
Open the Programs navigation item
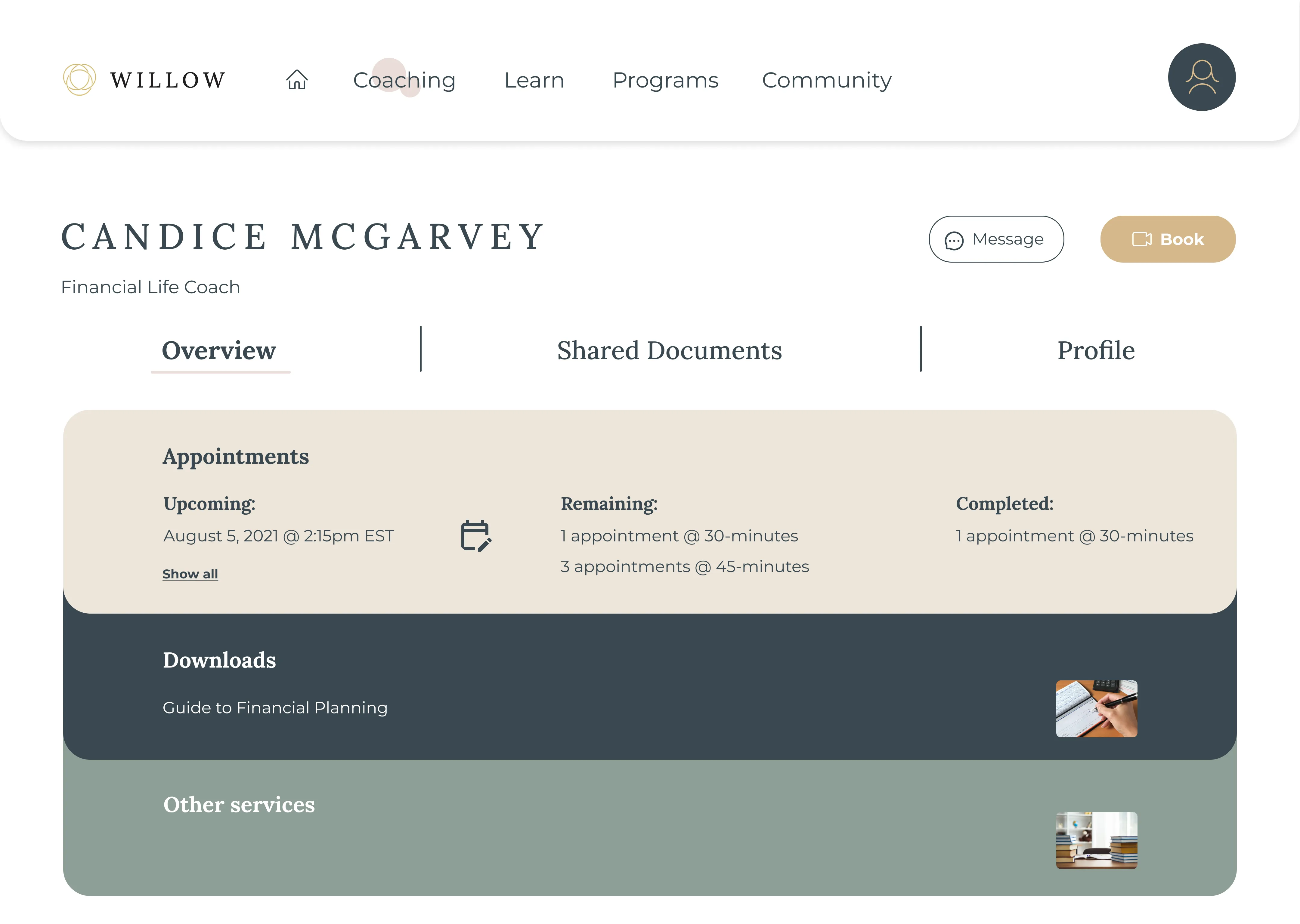click(665, 80)
